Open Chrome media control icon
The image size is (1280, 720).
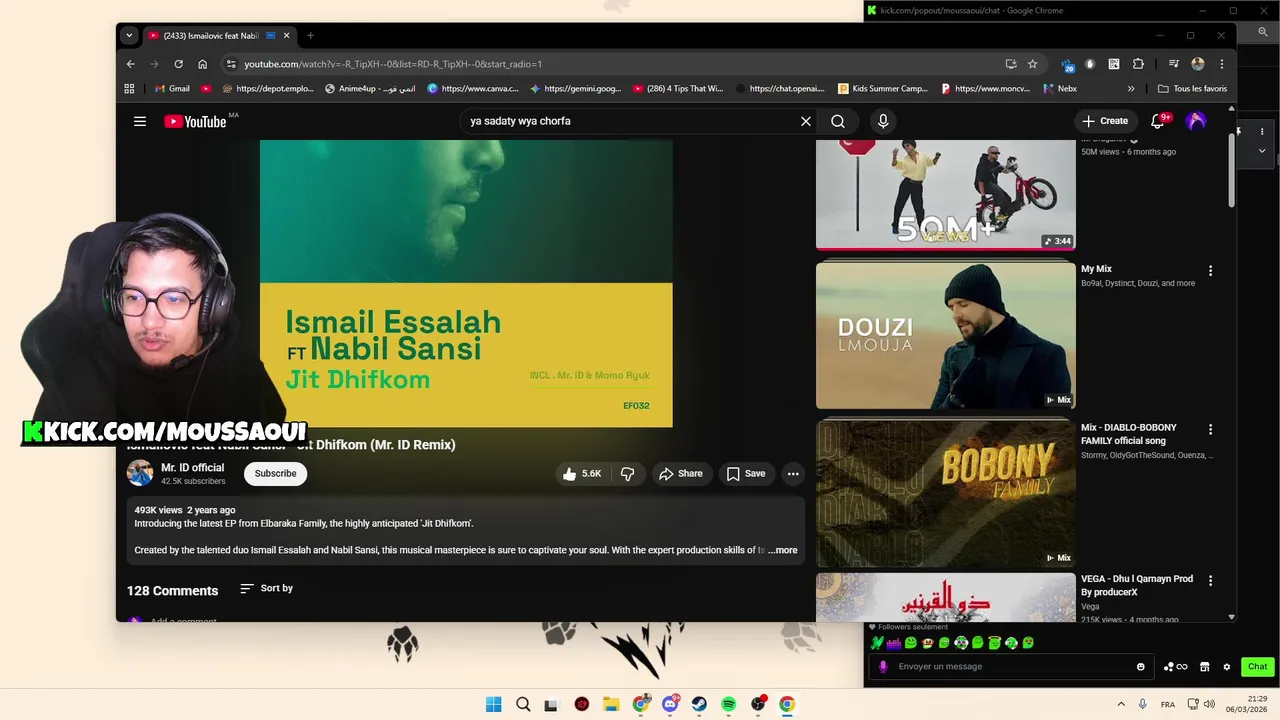coord(1174,64)
